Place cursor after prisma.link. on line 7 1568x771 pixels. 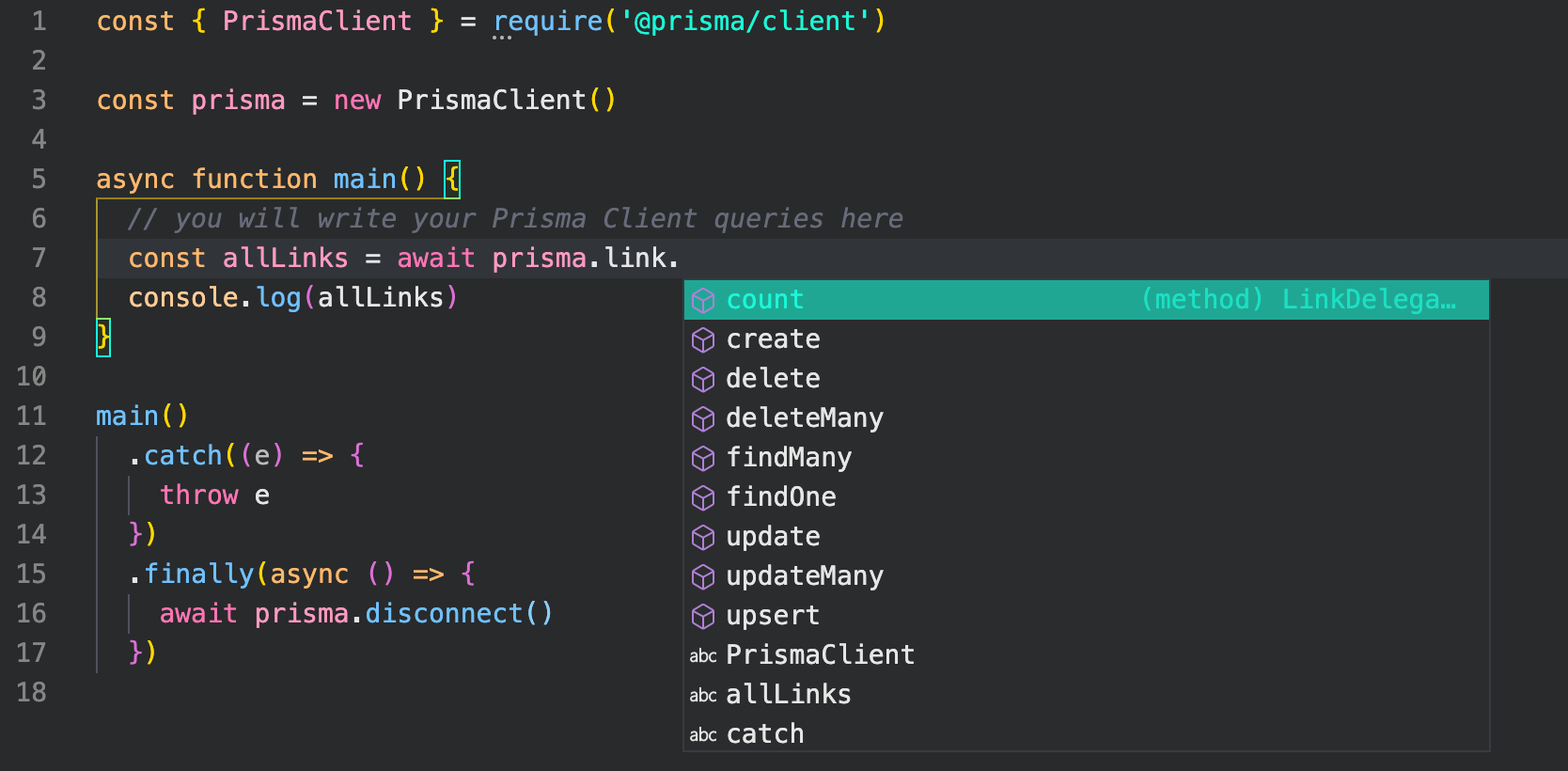(x=680, y=258)
